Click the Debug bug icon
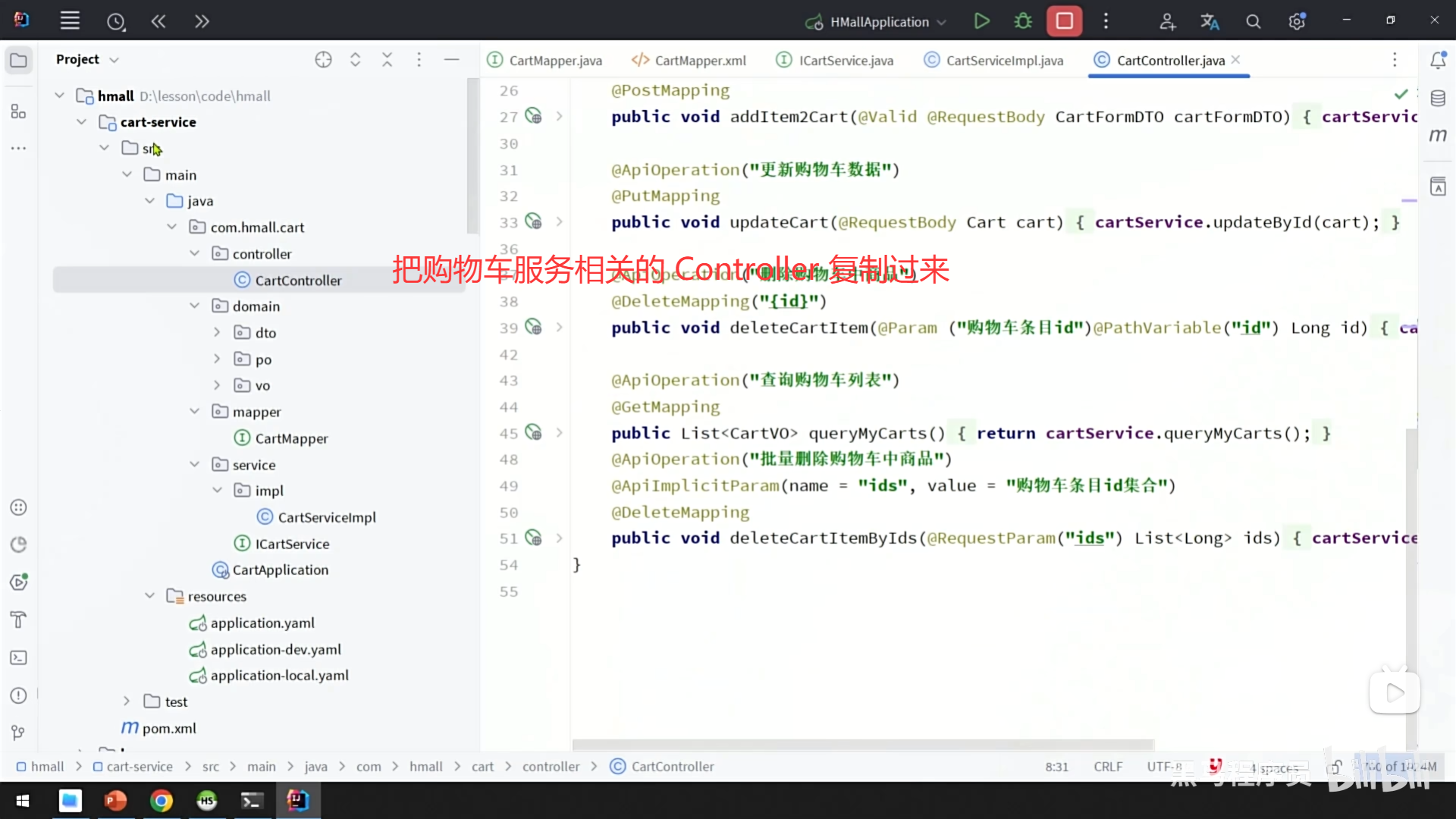 click(1023, 21)
